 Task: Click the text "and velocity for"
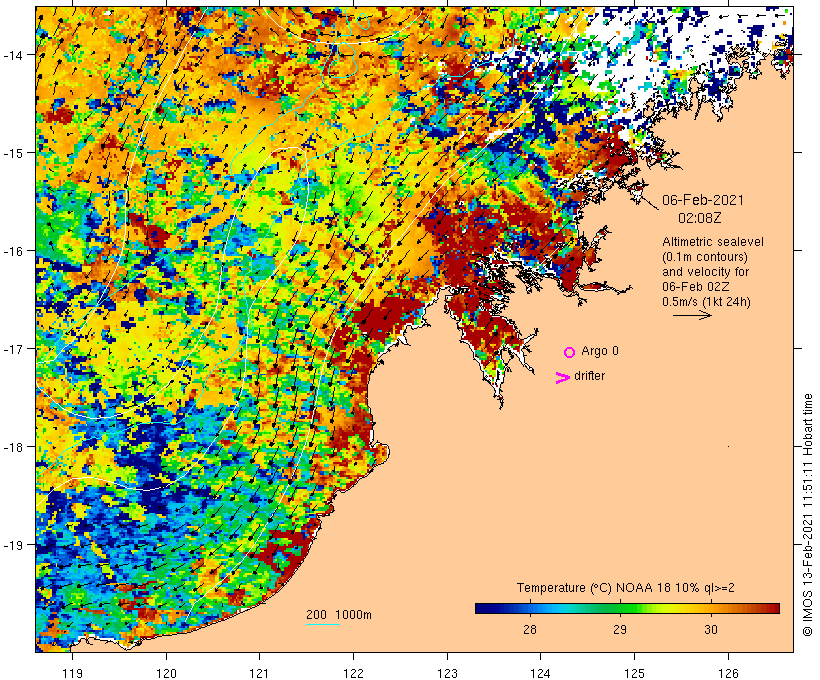click(x=705, y=272)
